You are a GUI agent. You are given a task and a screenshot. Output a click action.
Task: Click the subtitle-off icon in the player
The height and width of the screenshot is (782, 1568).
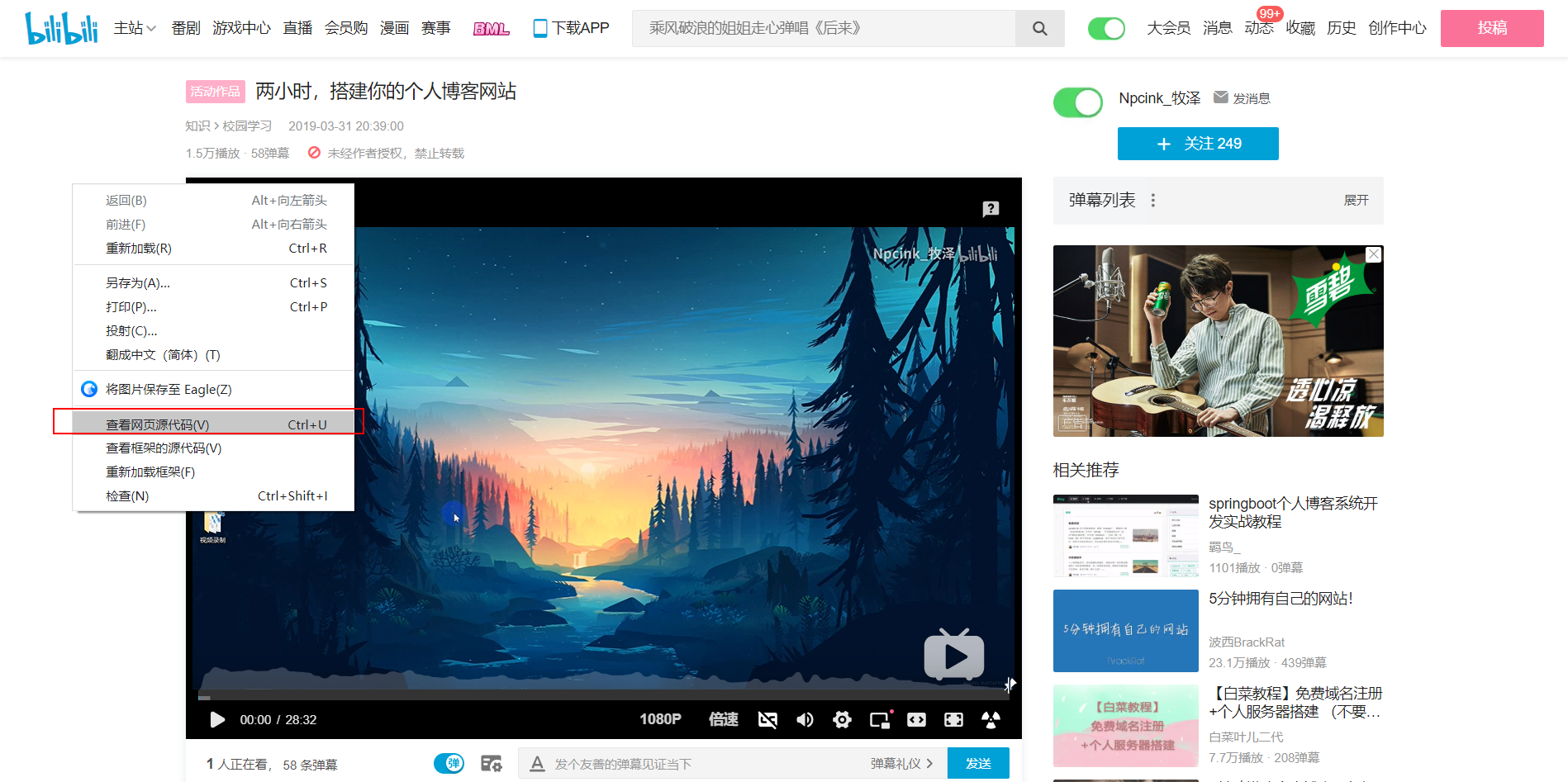(x=767, y=720)
